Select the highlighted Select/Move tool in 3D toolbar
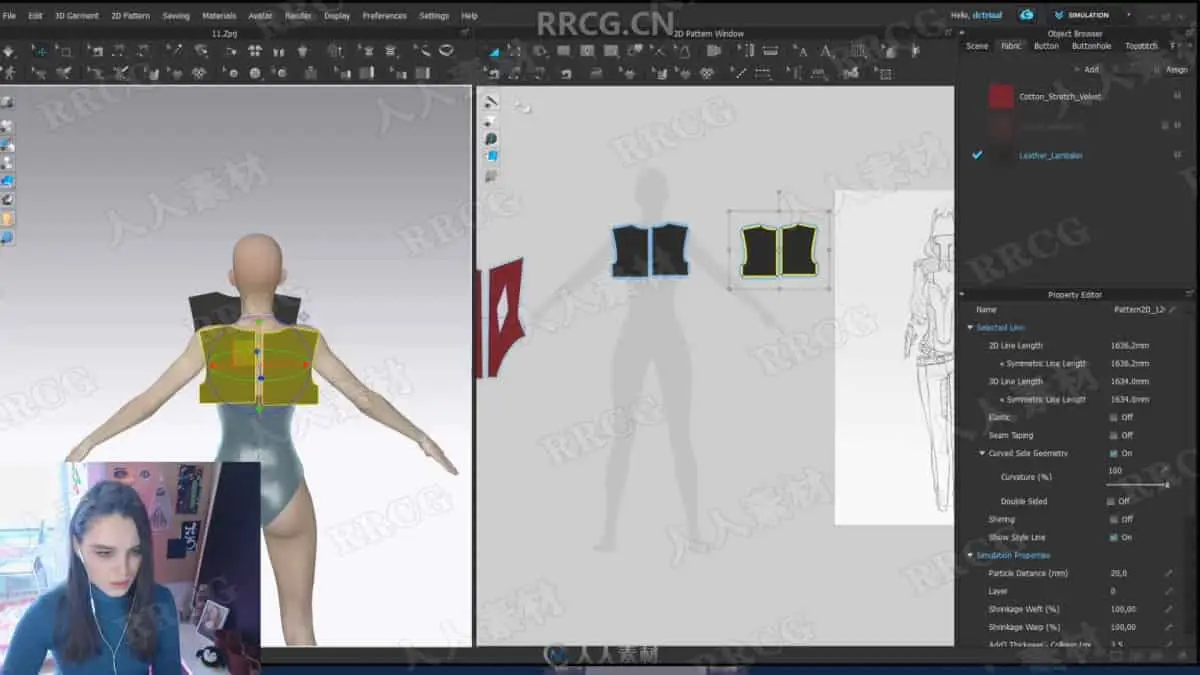 pyautogui.click(x=40, y=51)
